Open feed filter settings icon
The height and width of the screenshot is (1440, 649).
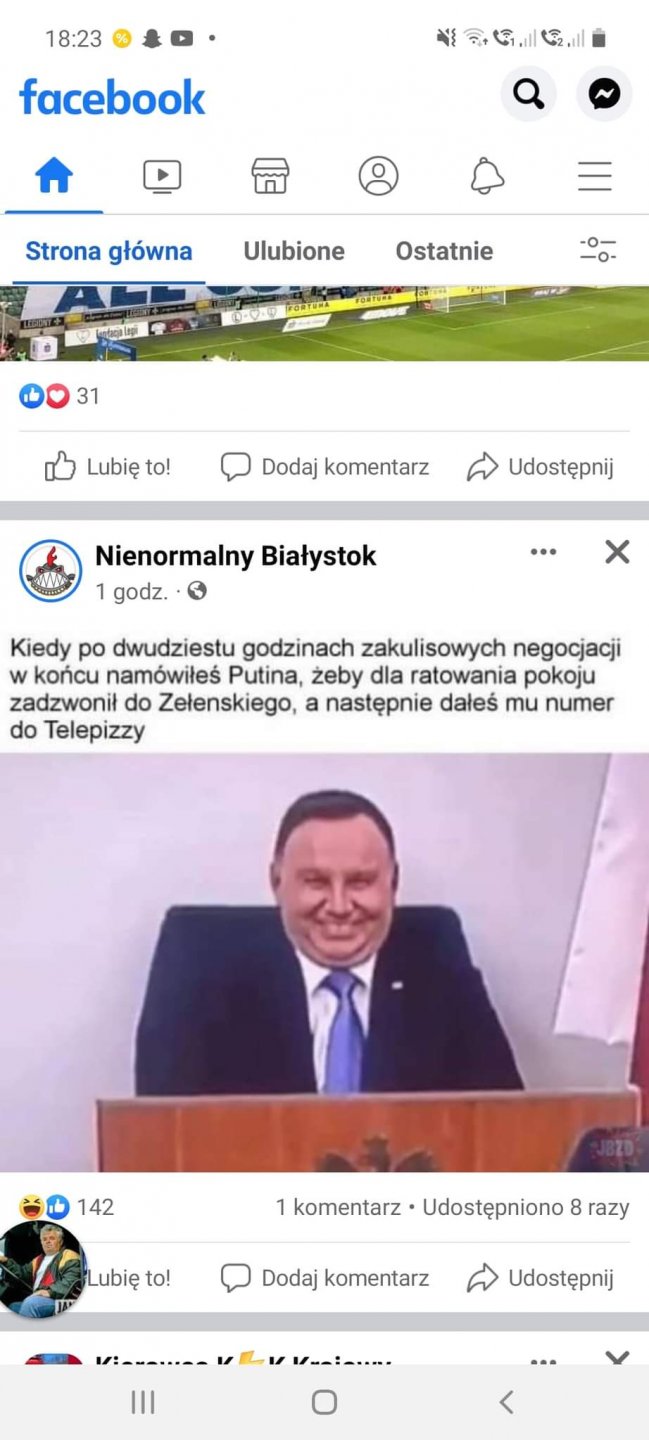598,250
